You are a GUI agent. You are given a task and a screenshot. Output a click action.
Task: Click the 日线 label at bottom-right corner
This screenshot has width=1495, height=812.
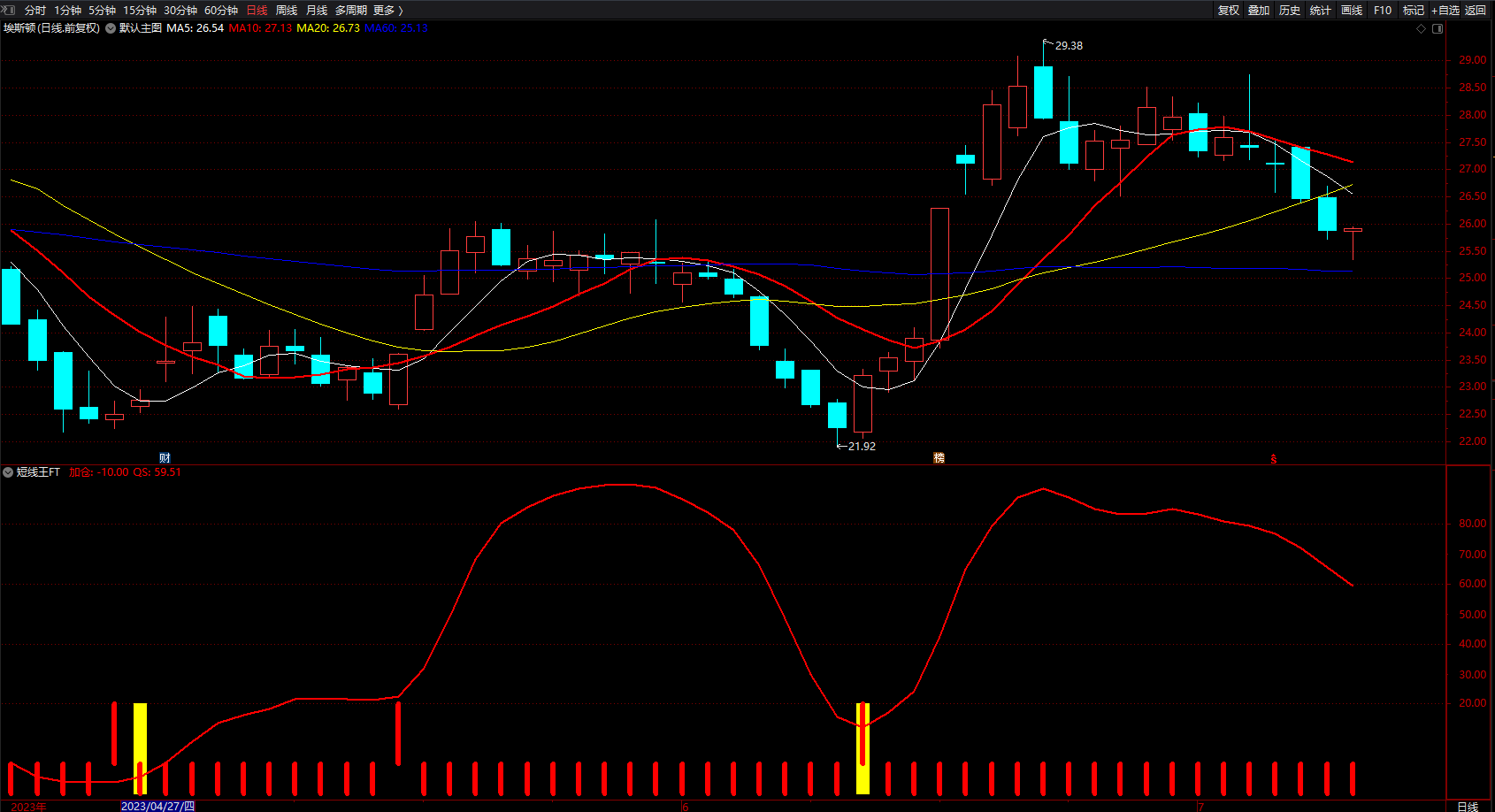tap(1468, 806)
